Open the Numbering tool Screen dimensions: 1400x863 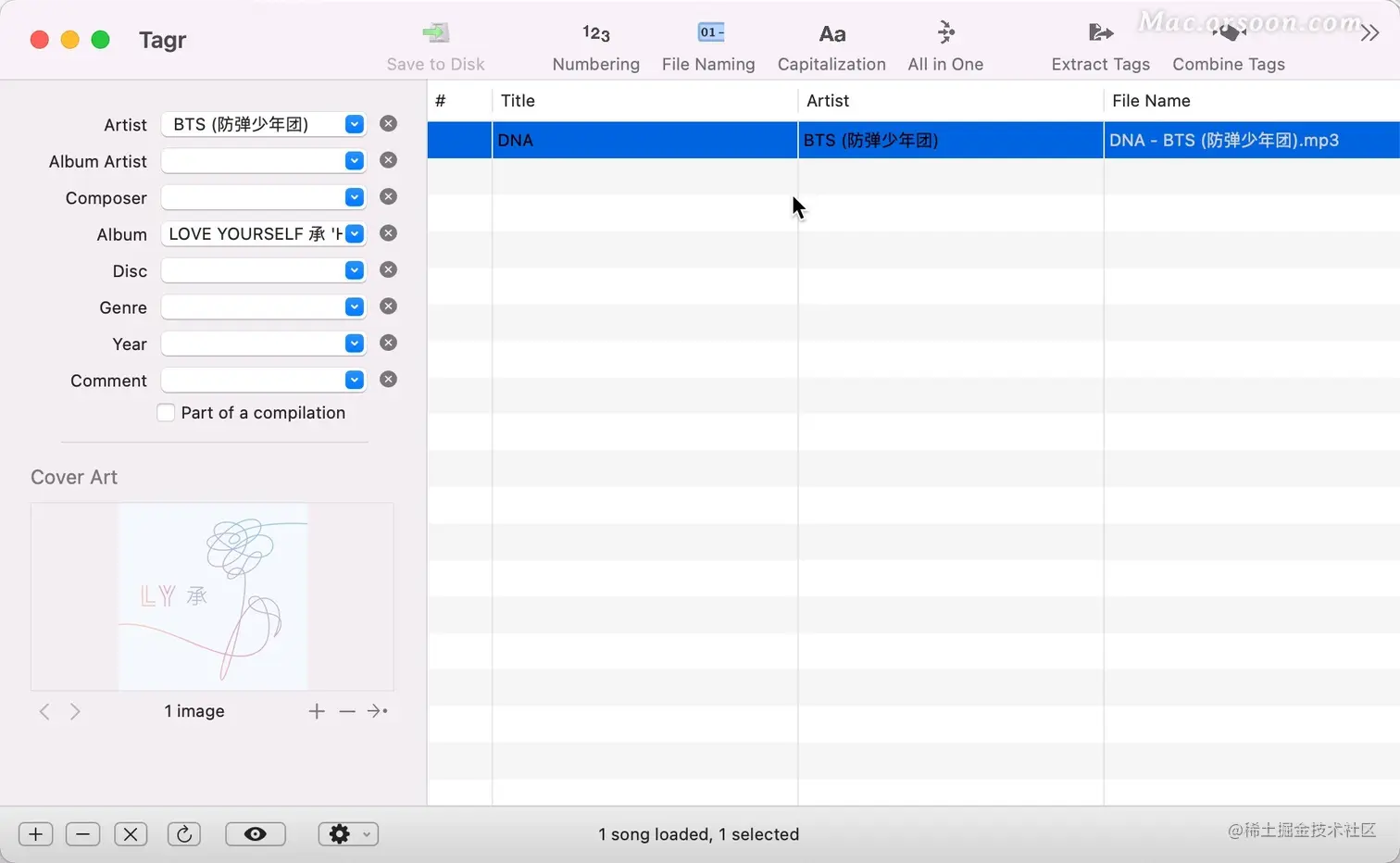(x=595, y=47)
